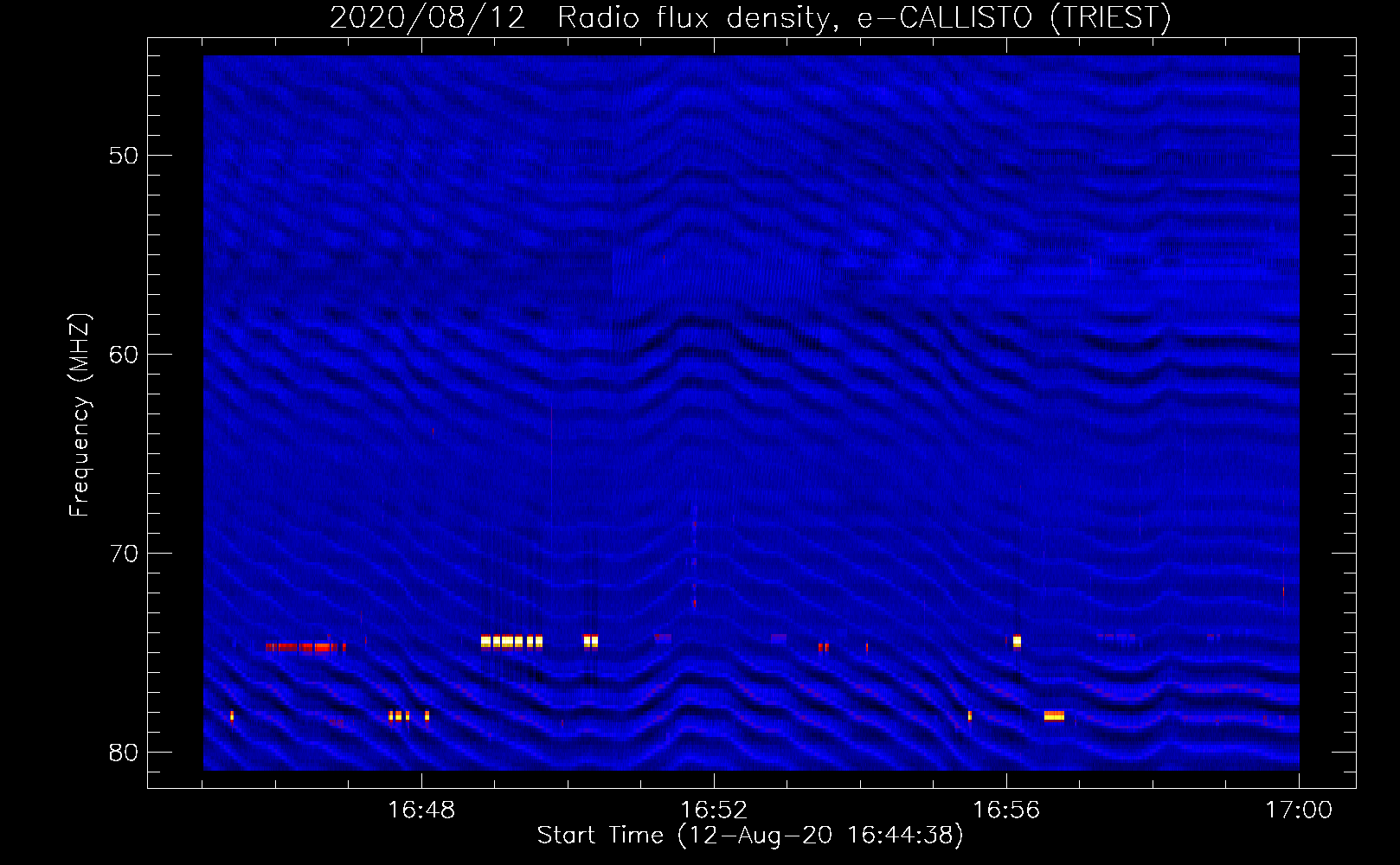Click the 50 frequency tick label

(124, 156)
